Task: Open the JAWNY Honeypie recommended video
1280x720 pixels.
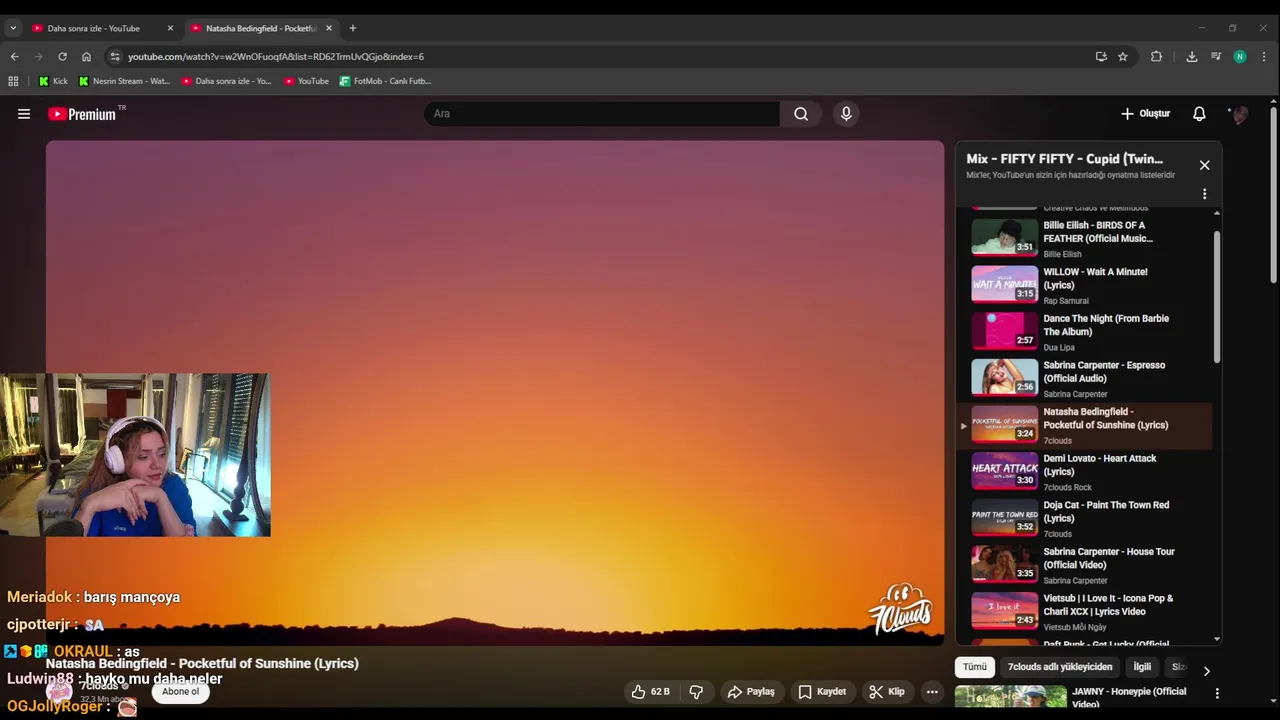Action: pyautogui.click(x=1082, y=698)
